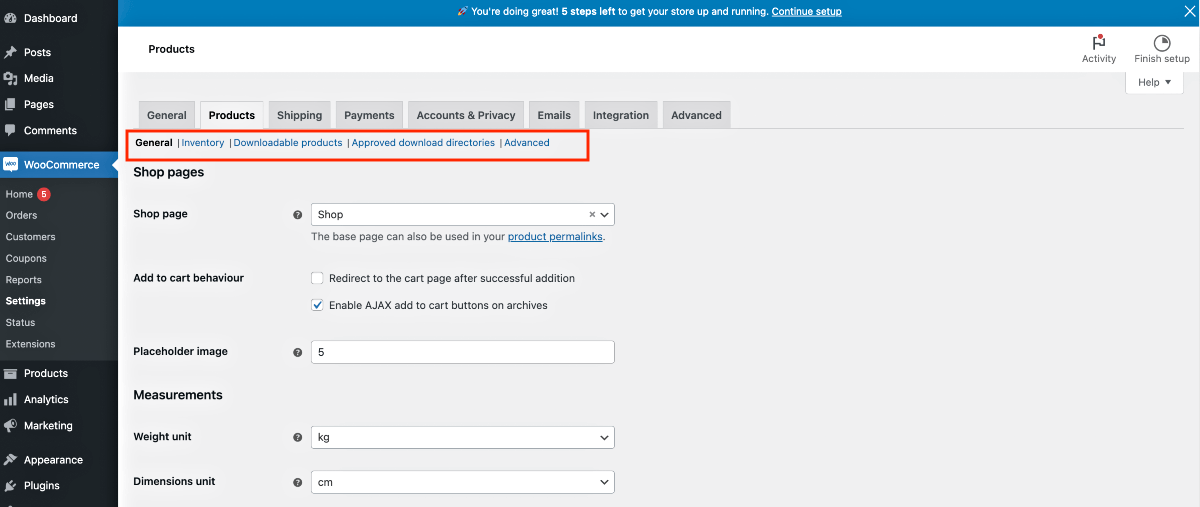Click the Pages icon in sidebar
This screenshot has height=507, width=1200.
[x=11, y=104]
